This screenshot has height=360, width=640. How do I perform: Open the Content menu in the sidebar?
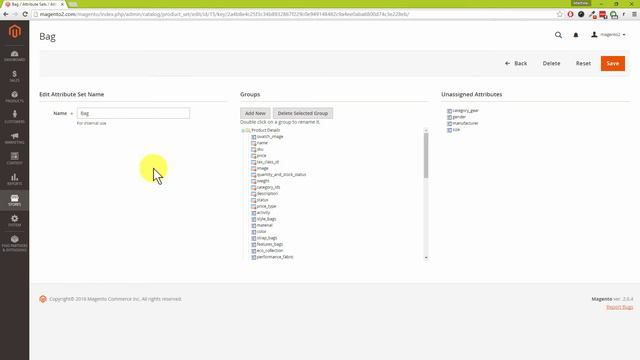(15, 158)
